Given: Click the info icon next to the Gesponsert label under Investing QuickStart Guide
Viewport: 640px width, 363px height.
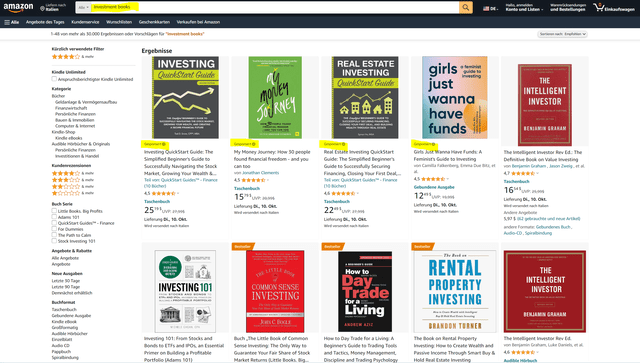Looking at the screenshot, I should 164,144.
